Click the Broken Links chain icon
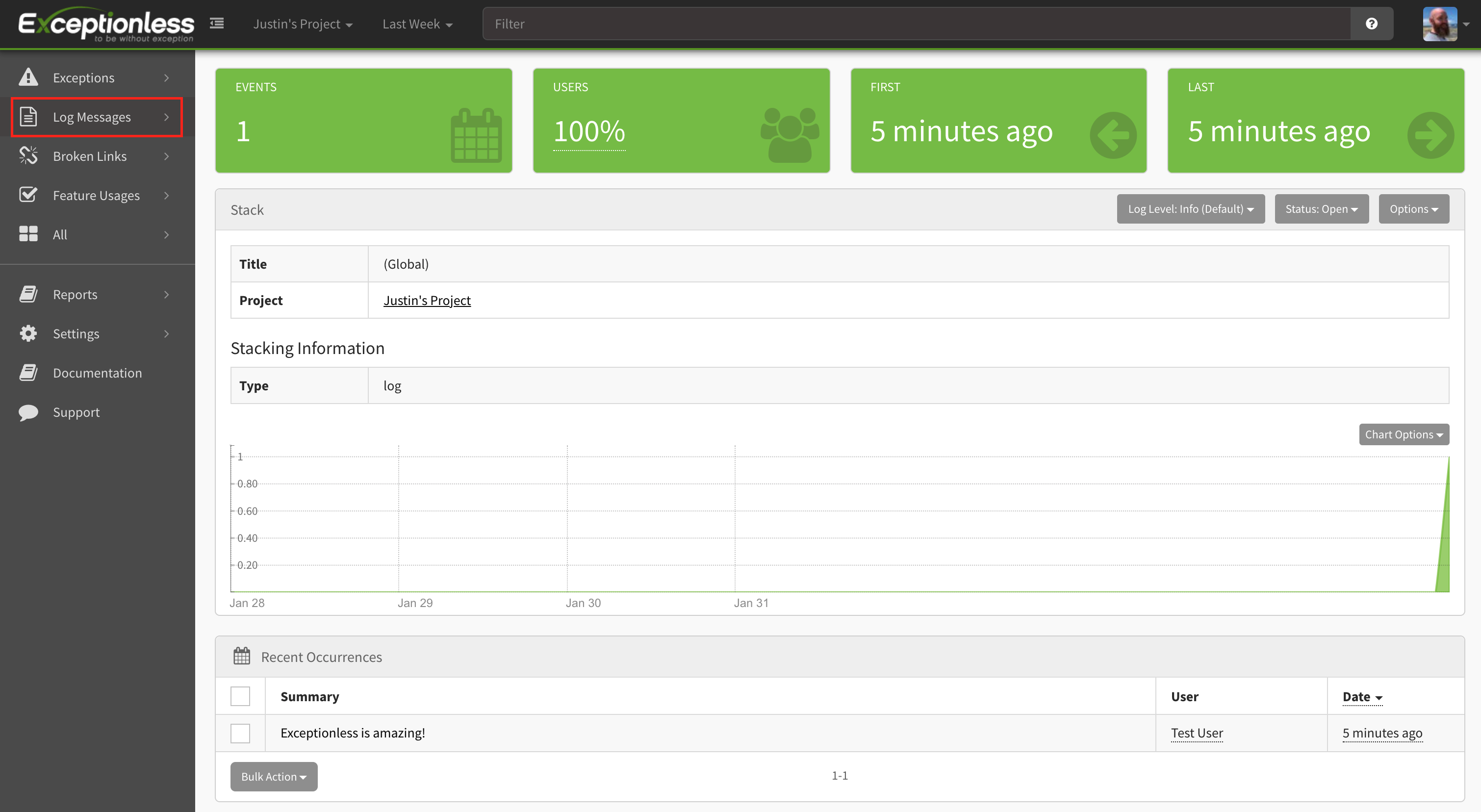This screenshot has height=812, width=1481. (28, 156)
